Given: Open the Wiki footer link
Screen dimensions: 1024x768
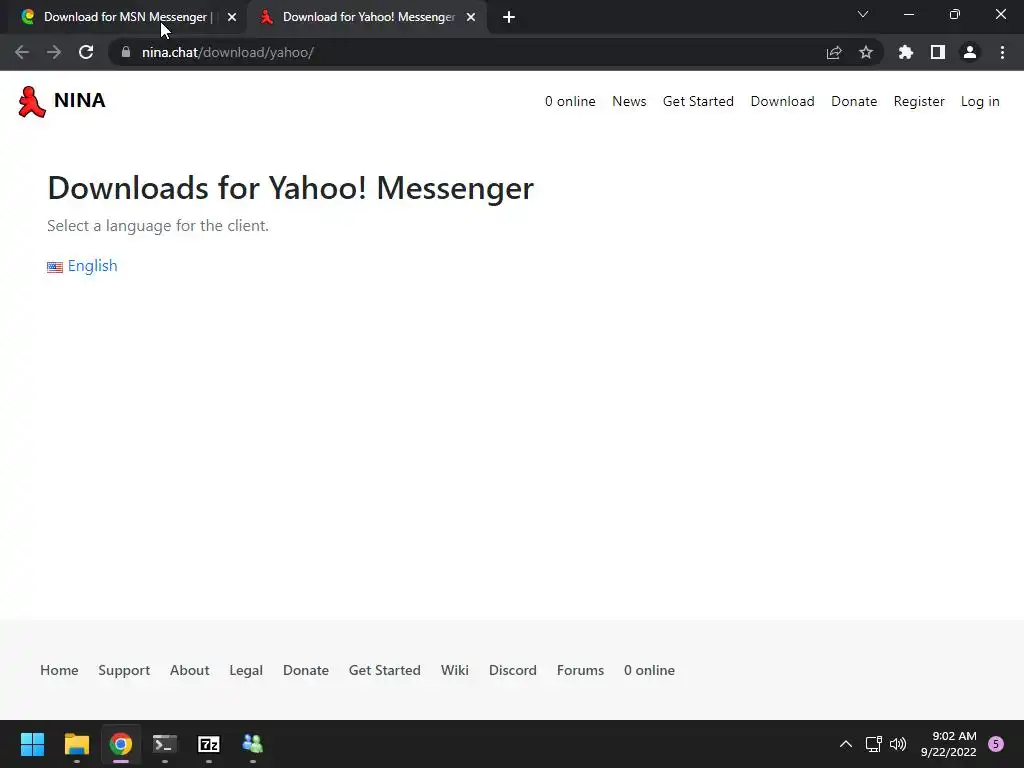Looking at the screenshot, I should point(455,670).
